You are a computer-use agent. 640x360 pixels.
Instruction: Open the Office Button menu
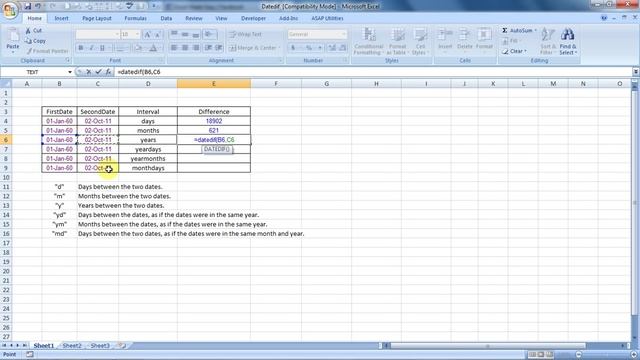click(9, 10)
